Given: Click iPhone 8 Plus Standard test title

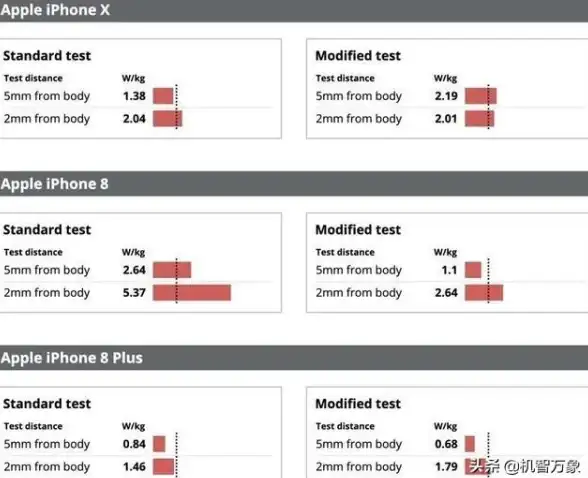Looking at the screenshot, I should (47, 403).
